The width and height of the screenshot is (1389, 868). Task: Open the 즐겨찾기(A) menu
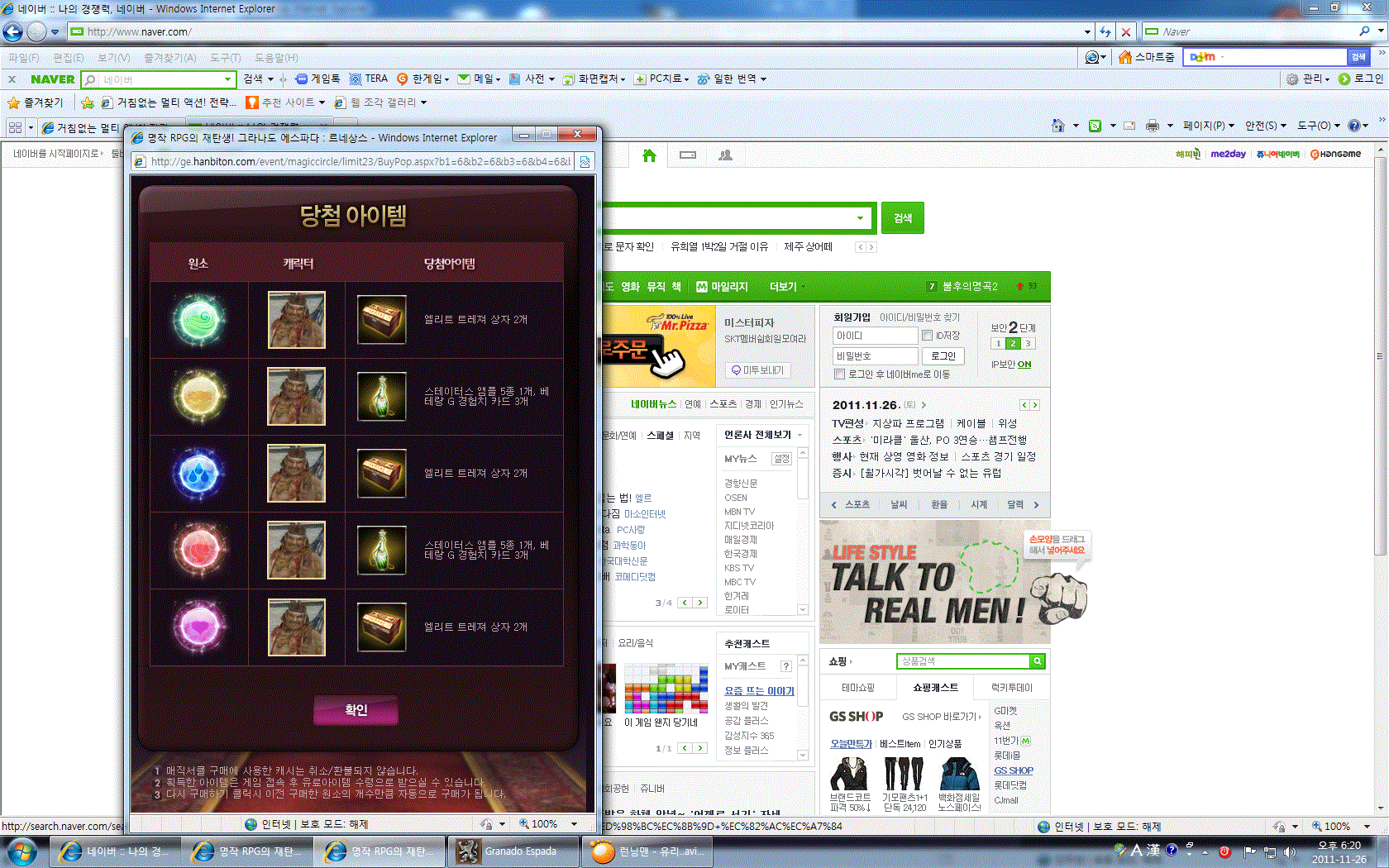(x=169, y=58)
